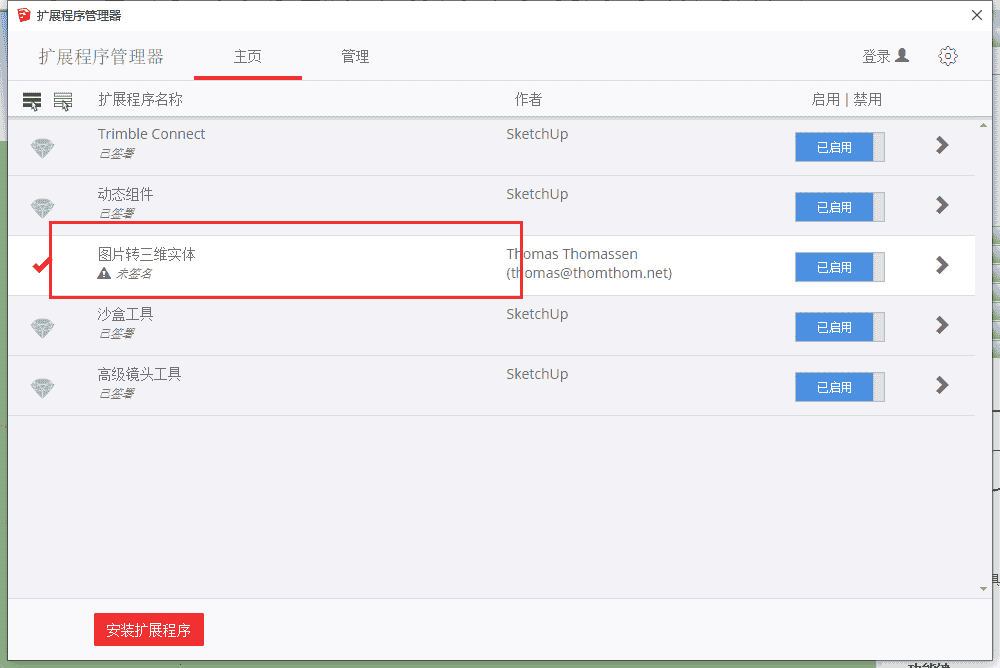Viewport: 1000px width, 668px height.
Task: Select the 高级镜头工具 gem icon
Action: 42,388
